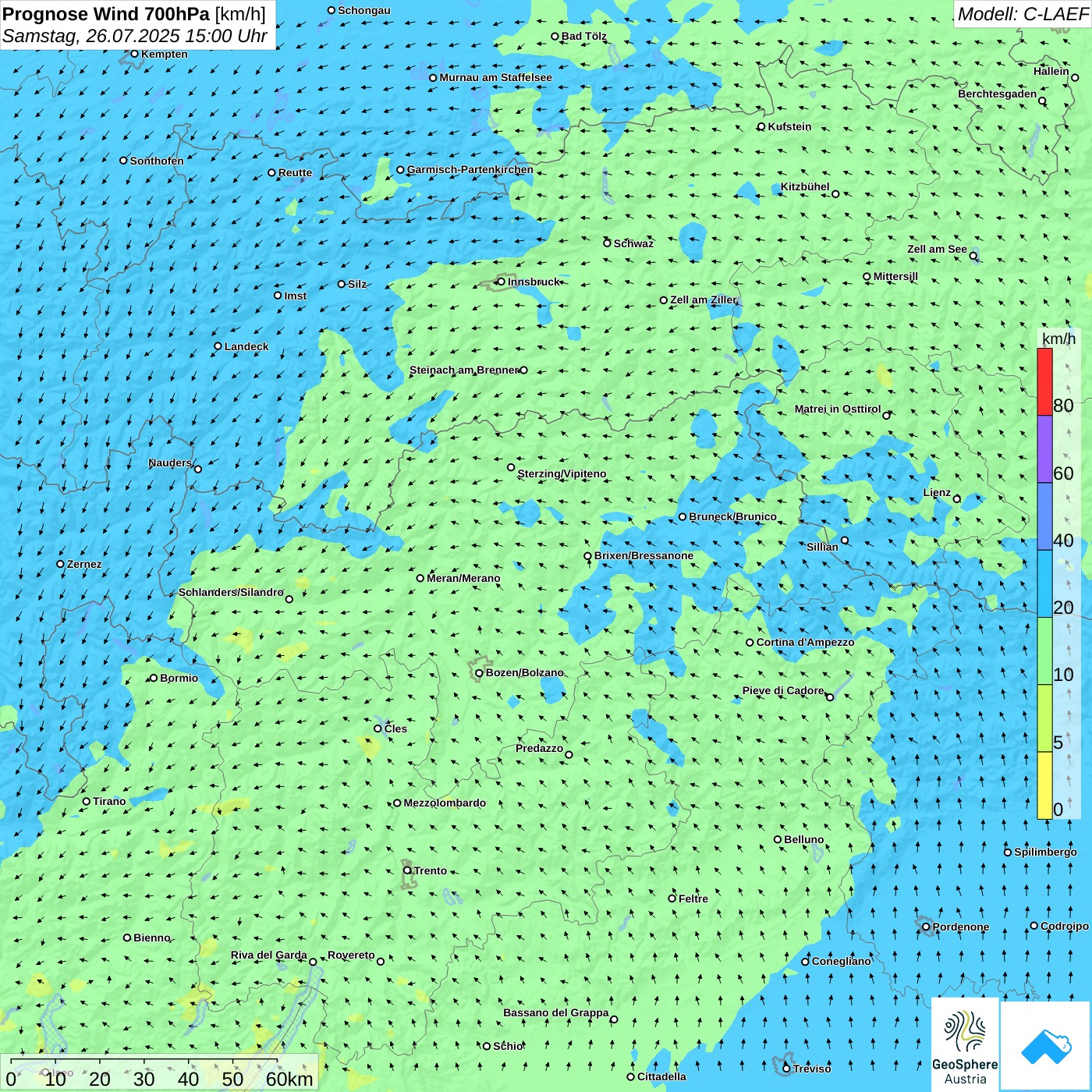Click the '60km' scale bar label
1092x1092 pixels.
[289, 1079]
